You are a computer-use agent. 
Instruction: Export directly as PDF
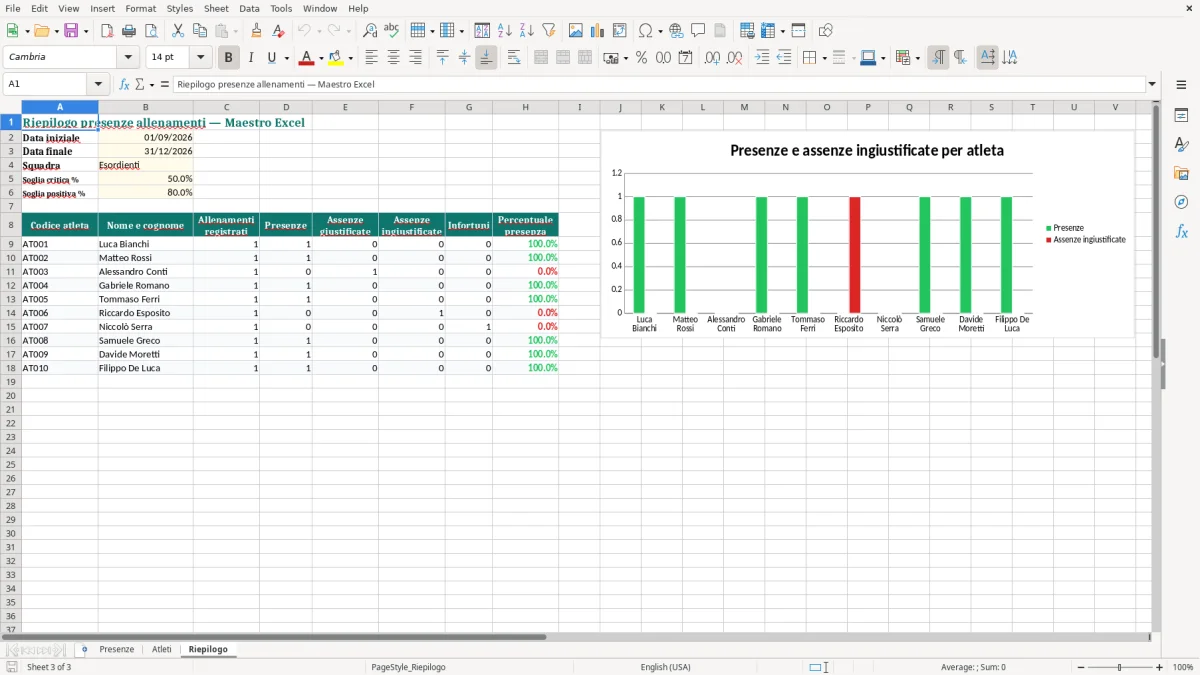107,31
